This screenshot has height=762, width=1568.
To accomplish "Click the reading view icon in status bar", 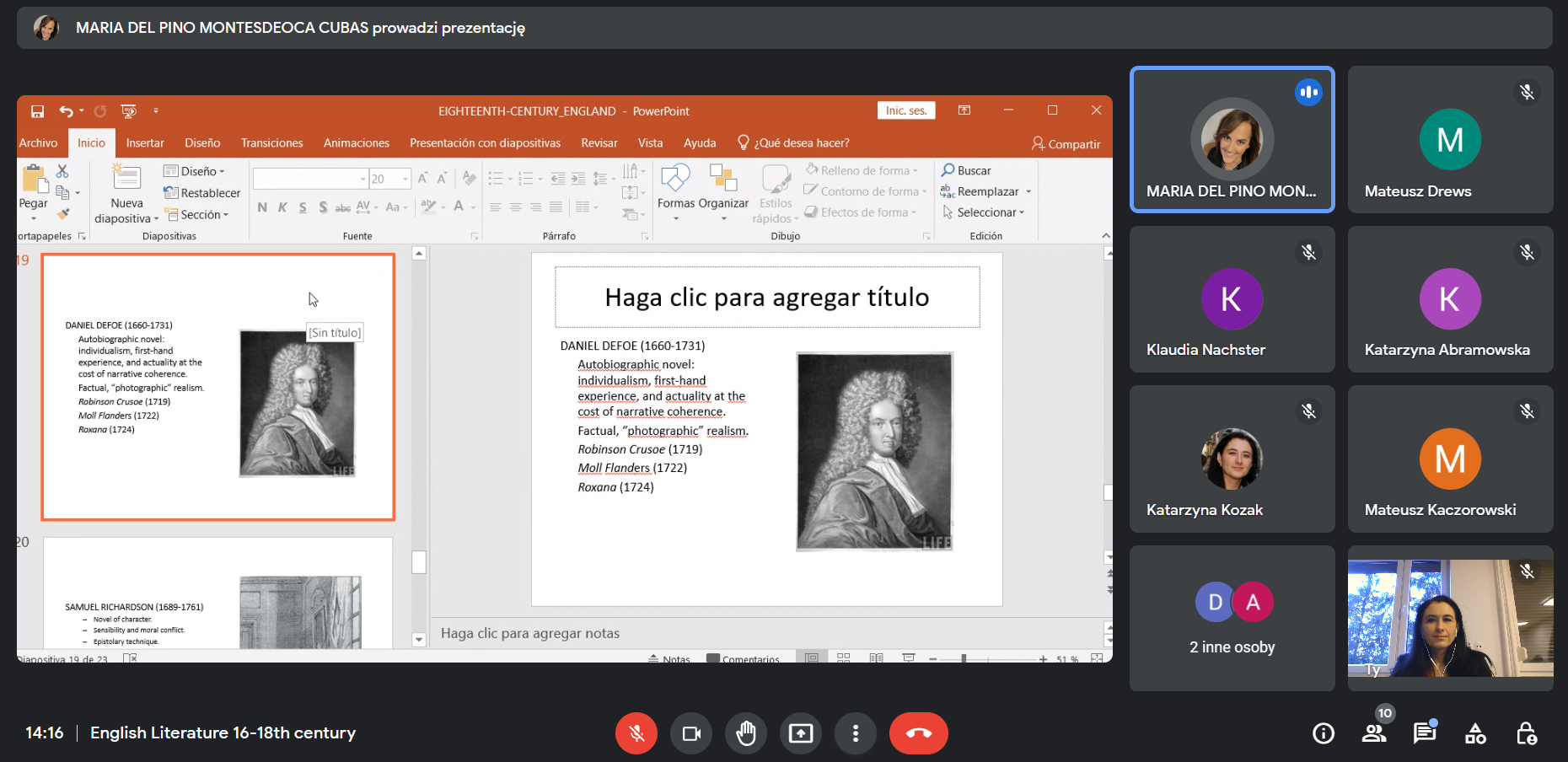I will click(x=877, y=657).
